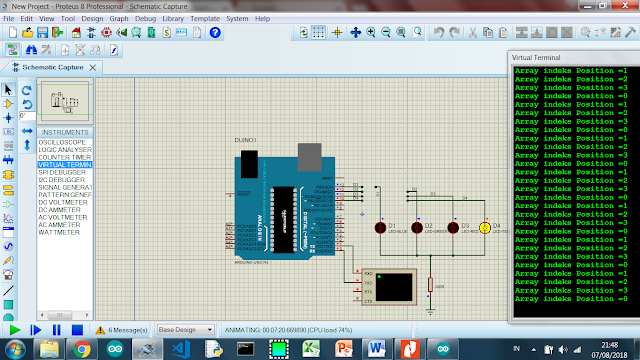Open Google Chrome from the taskbar

coord(82,349)
